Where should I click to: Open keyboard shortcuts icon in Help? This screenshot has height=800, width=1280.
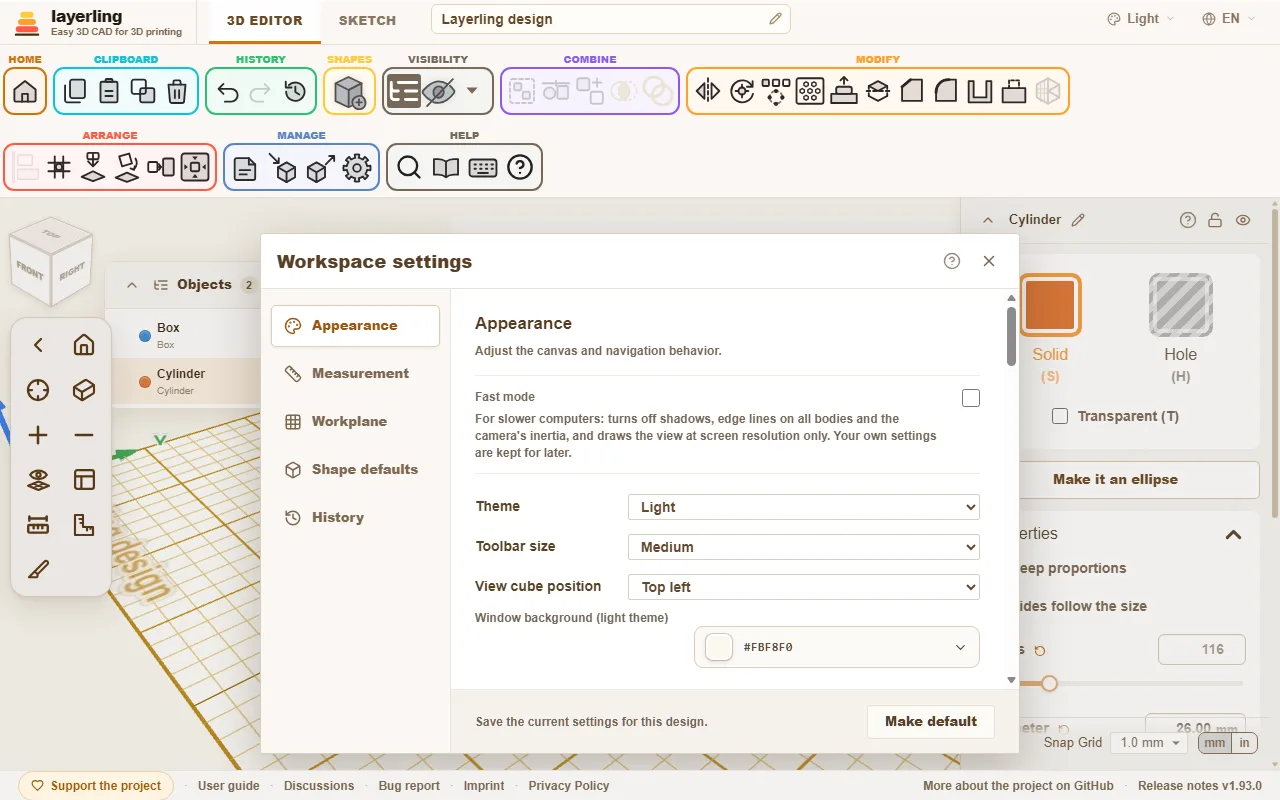click(483, 167)
